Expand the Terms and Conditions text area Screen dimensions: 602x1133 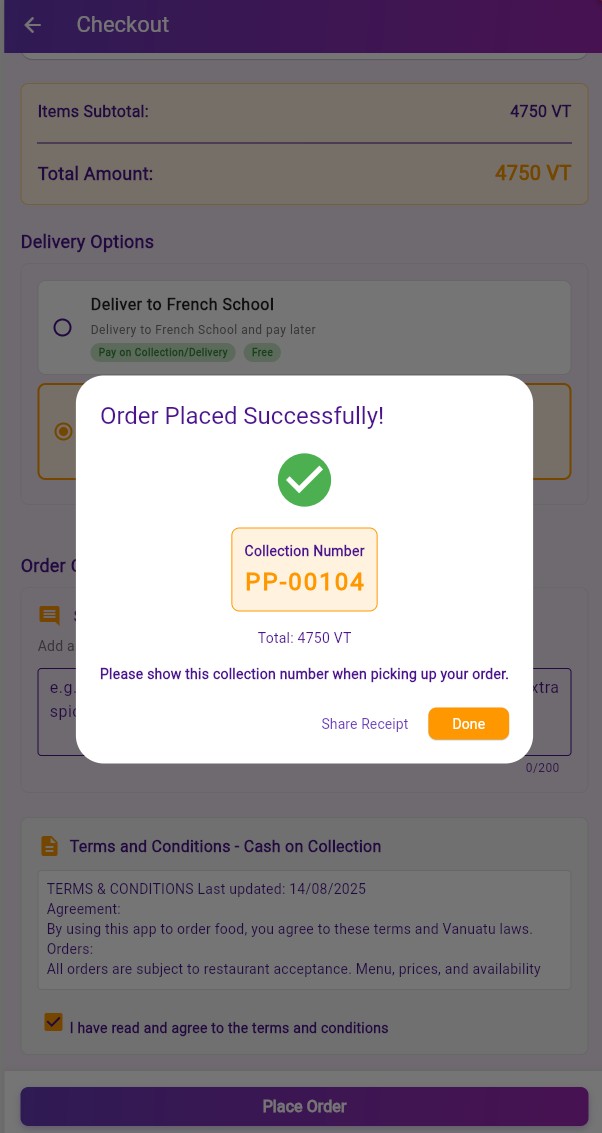[x=304, y=929]
